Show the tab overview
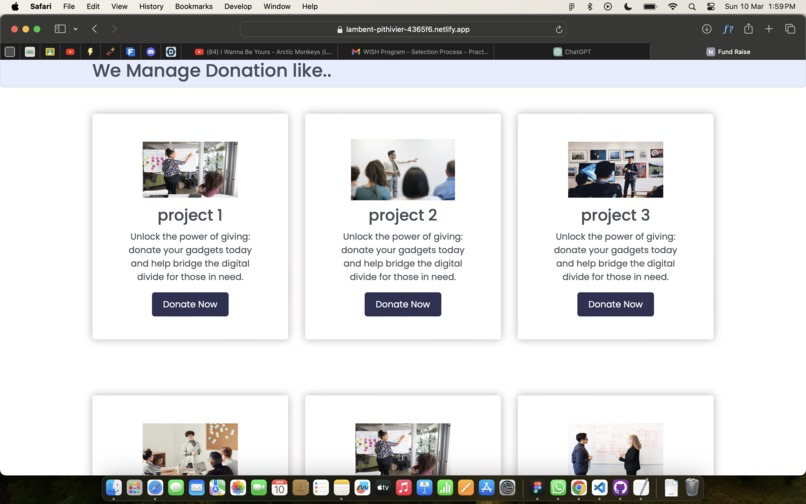This screenshot has width=806, height=504. click(x=790, y=29)
